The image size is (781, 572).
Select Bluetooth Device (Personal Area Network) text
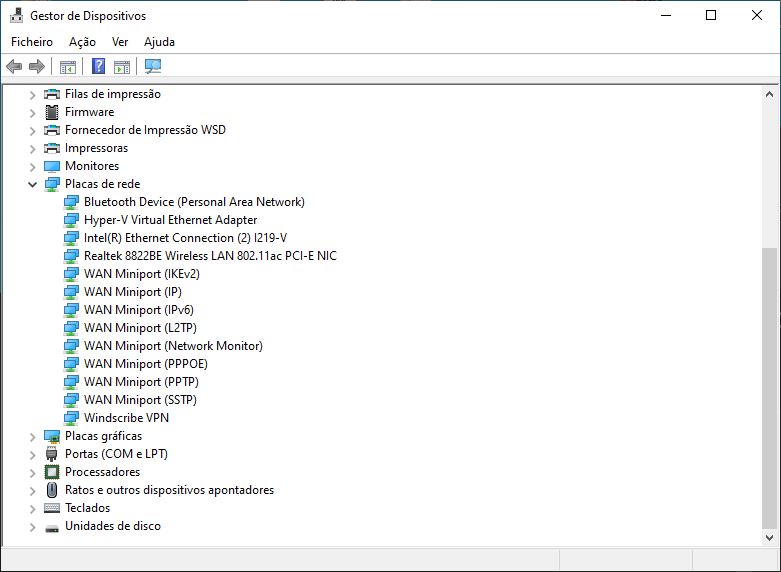pyautogui.click(x=194, y=202)
